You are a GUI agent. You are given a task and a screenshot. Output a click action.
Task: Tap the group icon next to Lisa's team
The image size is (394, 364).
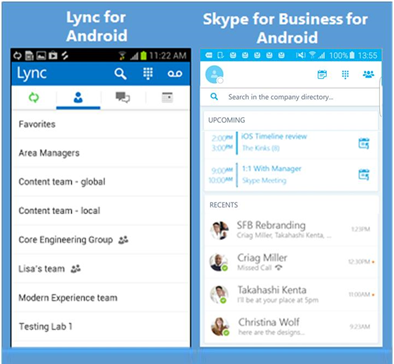click(76, 268)
